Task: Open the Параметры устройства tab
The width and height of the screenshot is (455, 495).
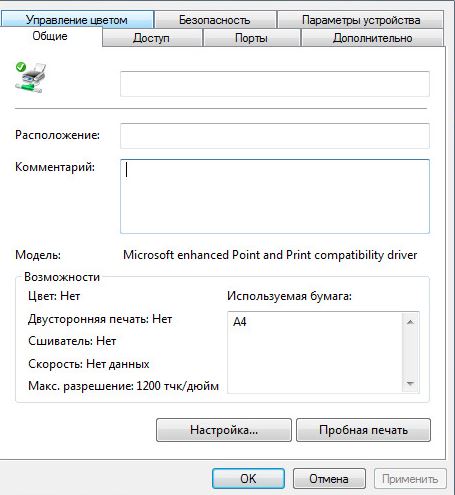Action: tap(361, 19)
